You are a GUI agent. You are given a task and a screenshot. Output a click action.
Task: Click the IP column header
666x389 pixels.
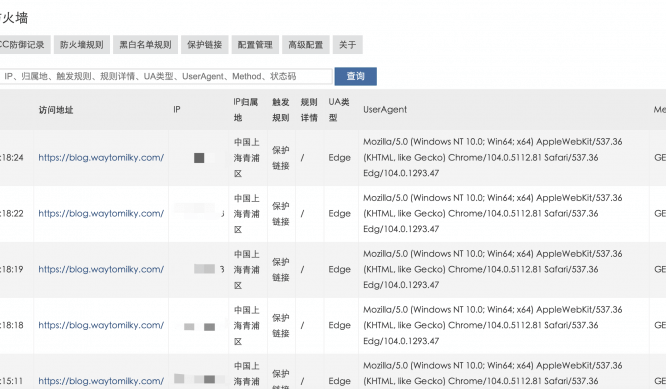(177, 110)
